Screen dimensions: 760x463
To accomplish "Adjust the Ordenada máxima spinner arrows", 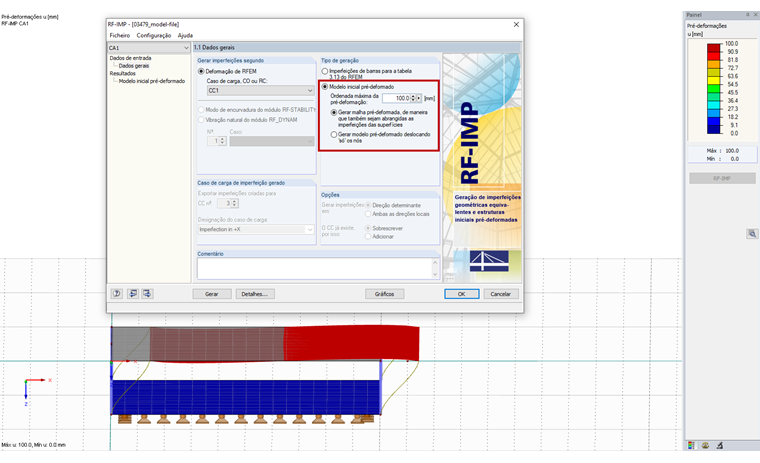I will pos(413,98).
